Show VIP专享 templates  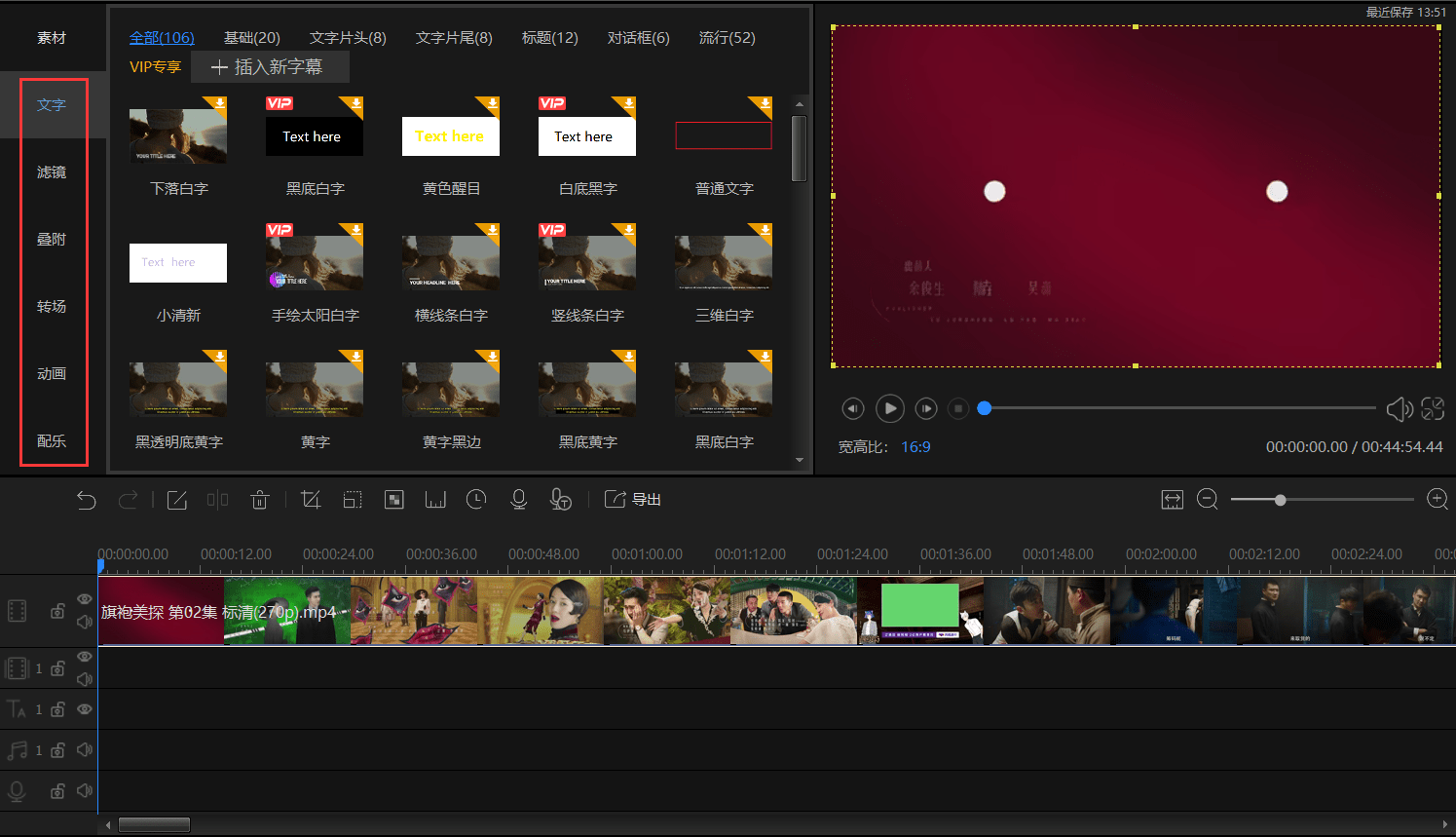click(x=155, y=66)
